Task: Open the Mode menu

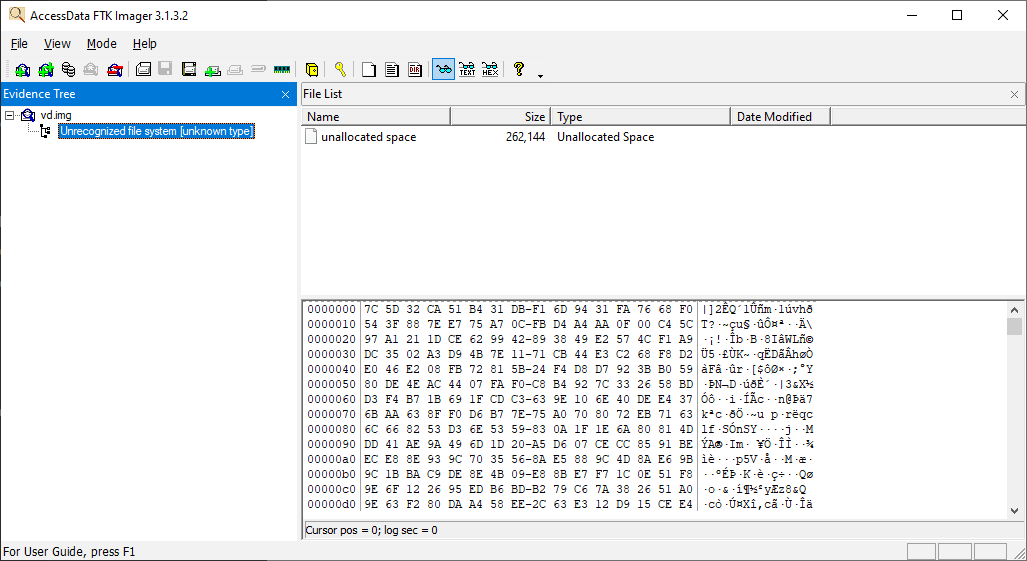Action: click(x=102, y=44)
